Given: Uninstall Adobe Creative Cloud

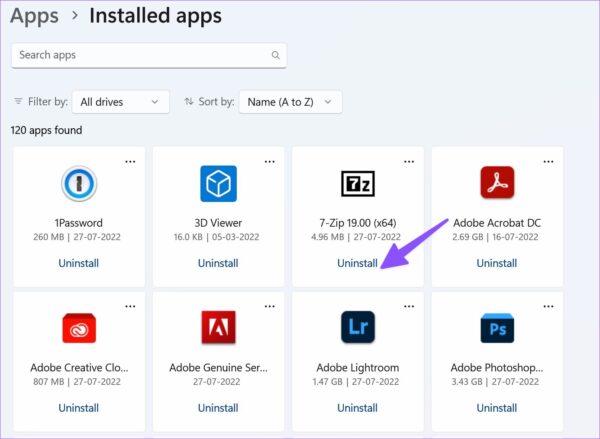Looking at the screenshot, I should 78,408.
